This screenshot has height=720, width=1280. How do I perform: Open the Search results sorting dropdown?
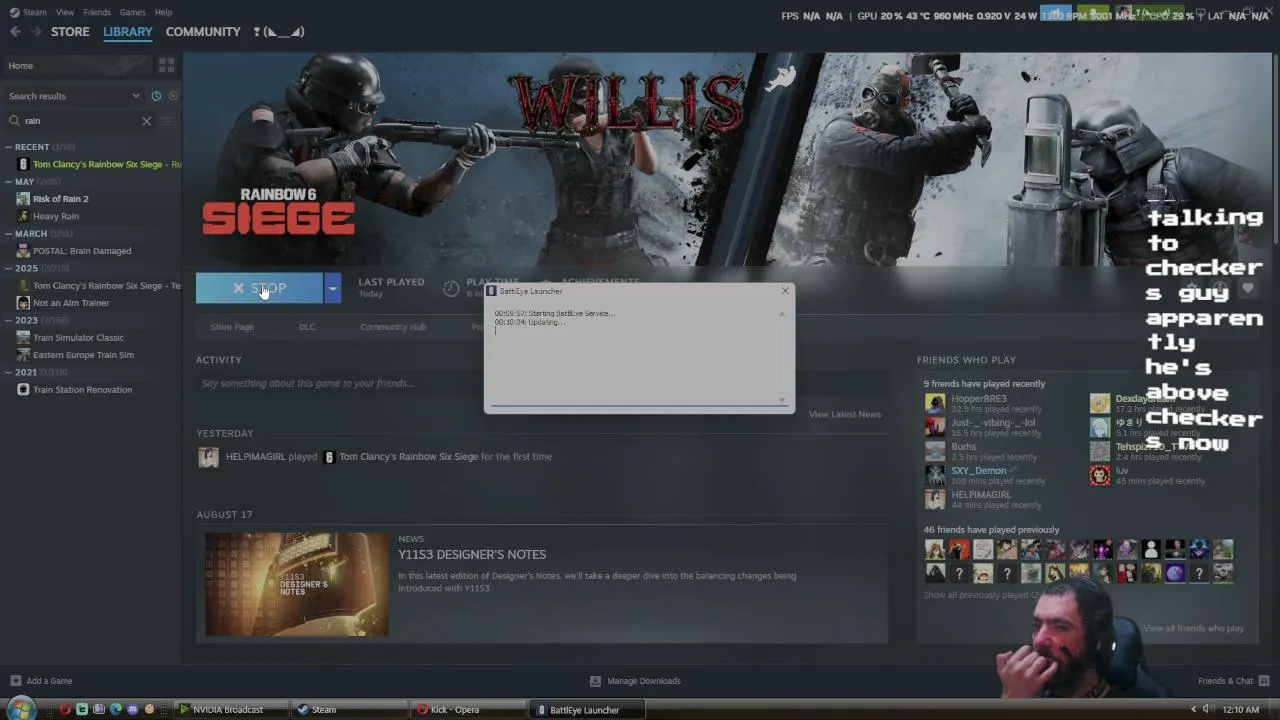pyautogui.click(x=73, y=96)
